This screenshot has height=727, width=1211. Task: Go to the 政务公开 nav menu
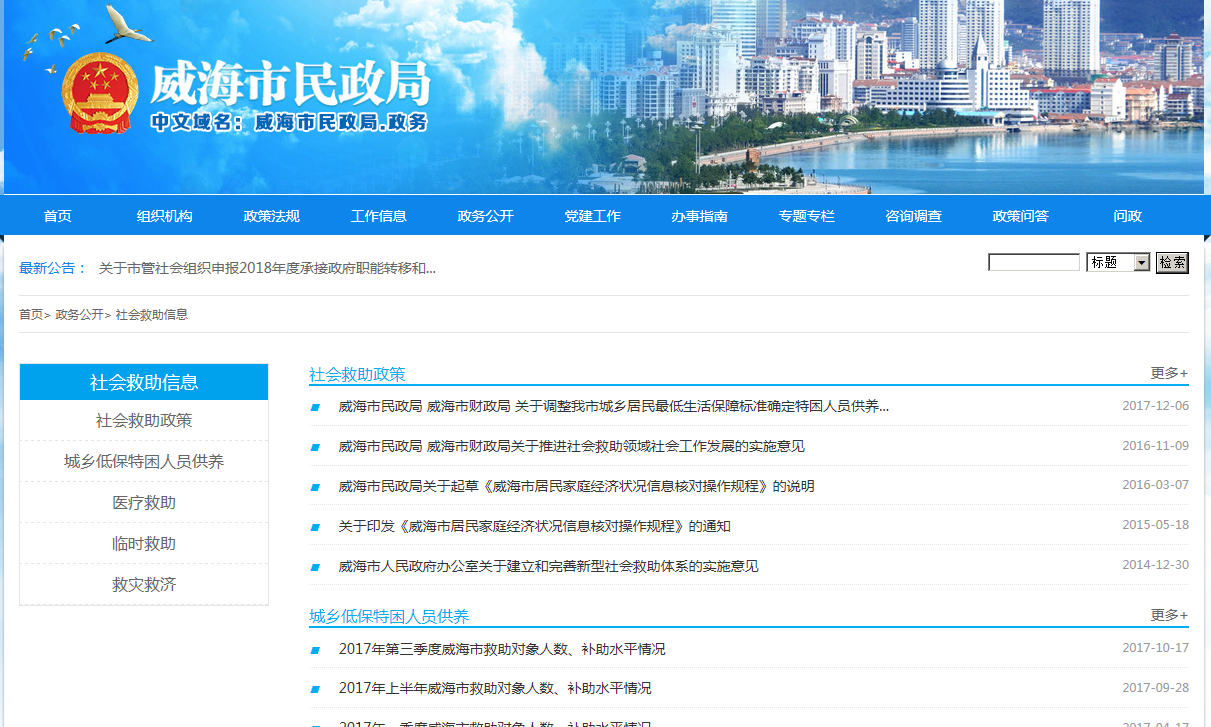(x=485, y=216)
